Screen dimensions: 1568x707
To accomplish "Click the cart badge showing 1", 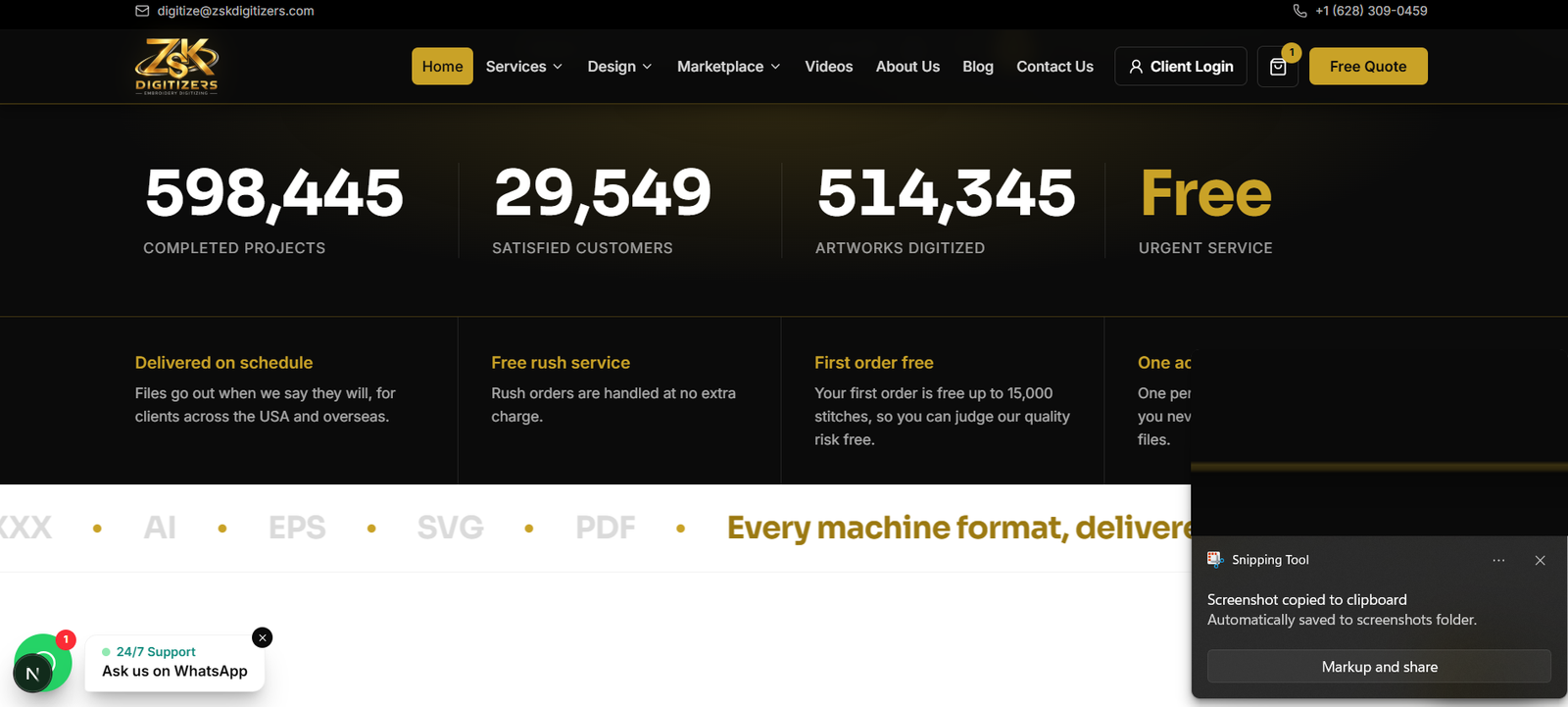I will tap(1292, 52).
